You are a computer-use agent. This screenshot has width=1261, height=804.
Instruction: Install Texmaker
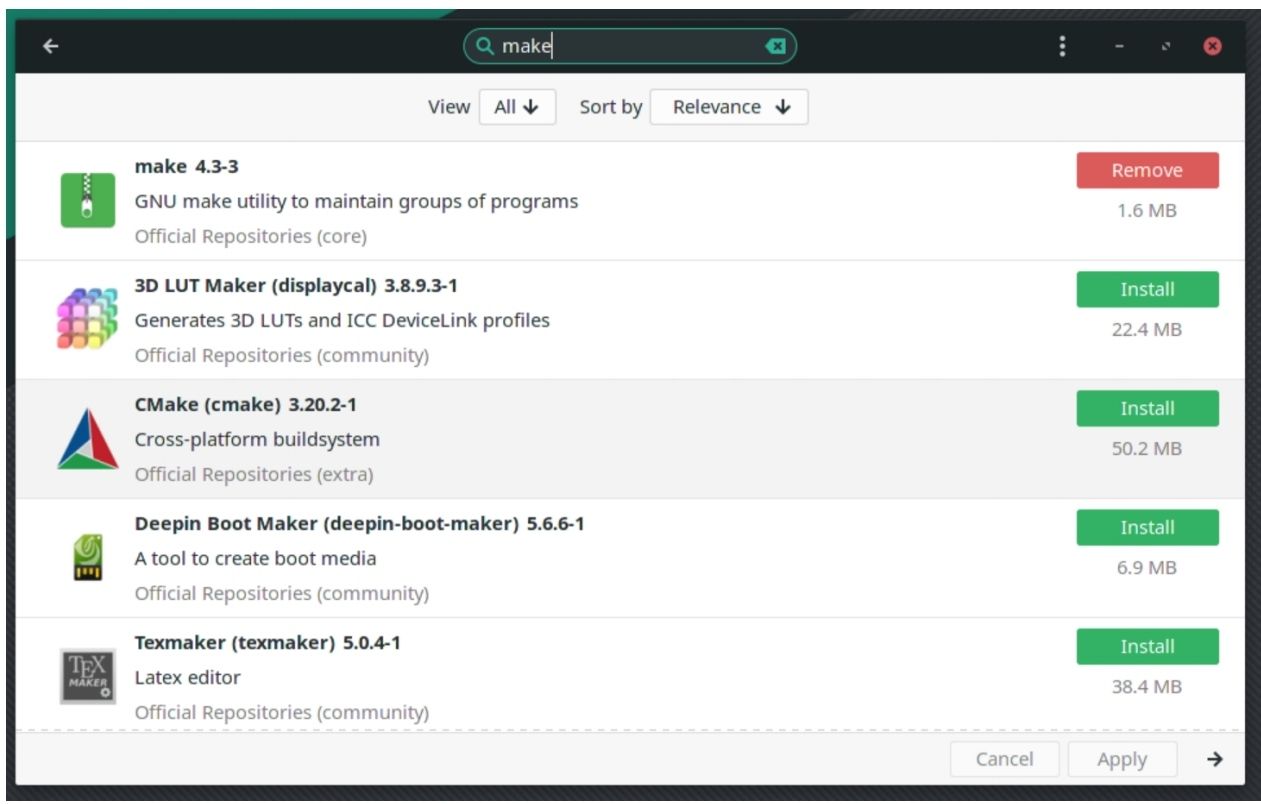[x=1147, y=646]
